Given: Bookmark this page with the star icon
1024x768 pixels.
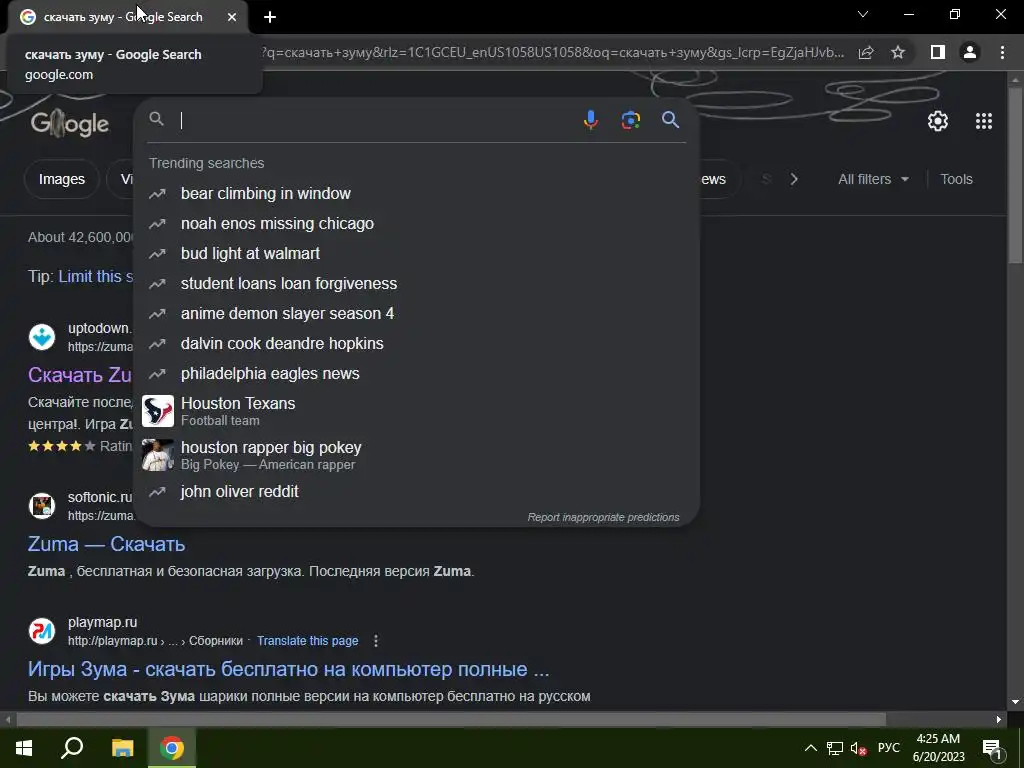Looking at the screenshot, I should pyautogui.click(x=898, y=52).
